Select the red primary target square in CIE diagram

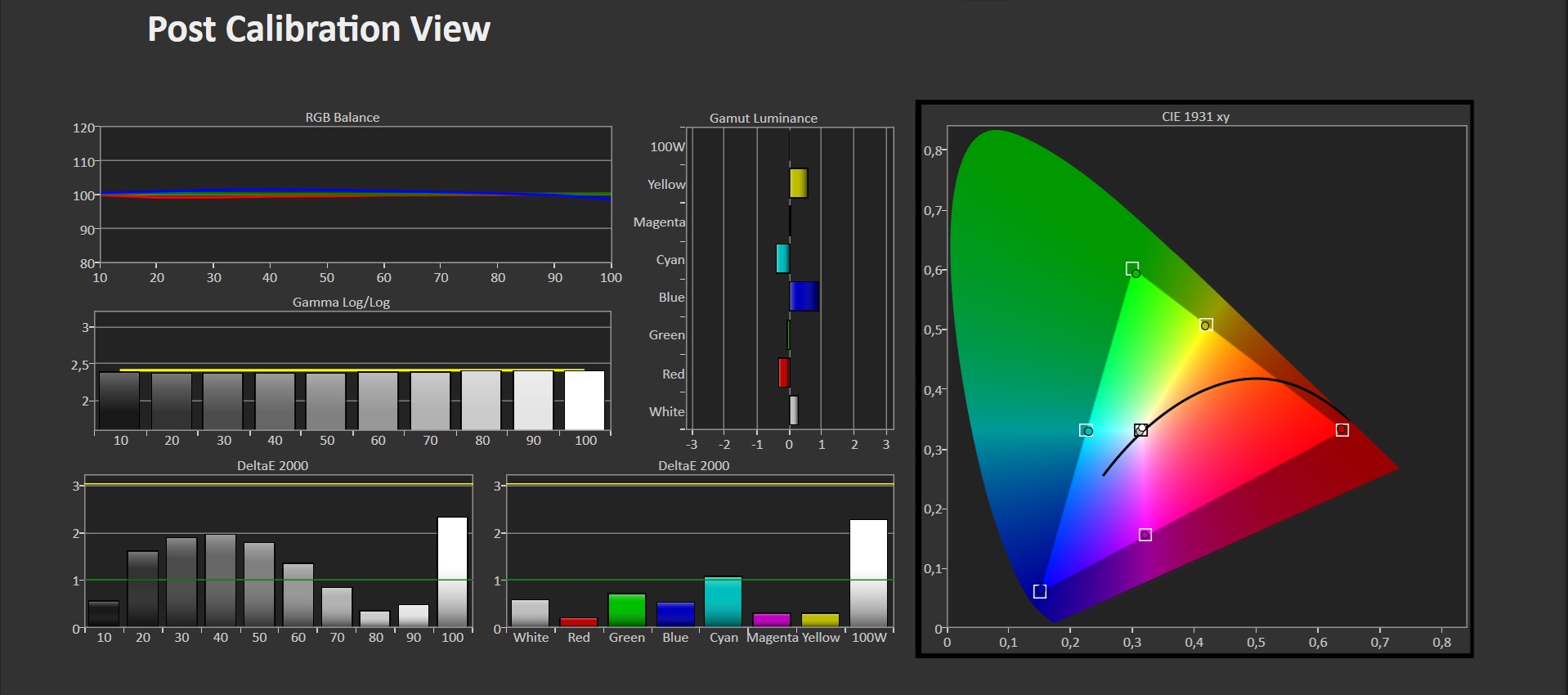pos(1342,430)
